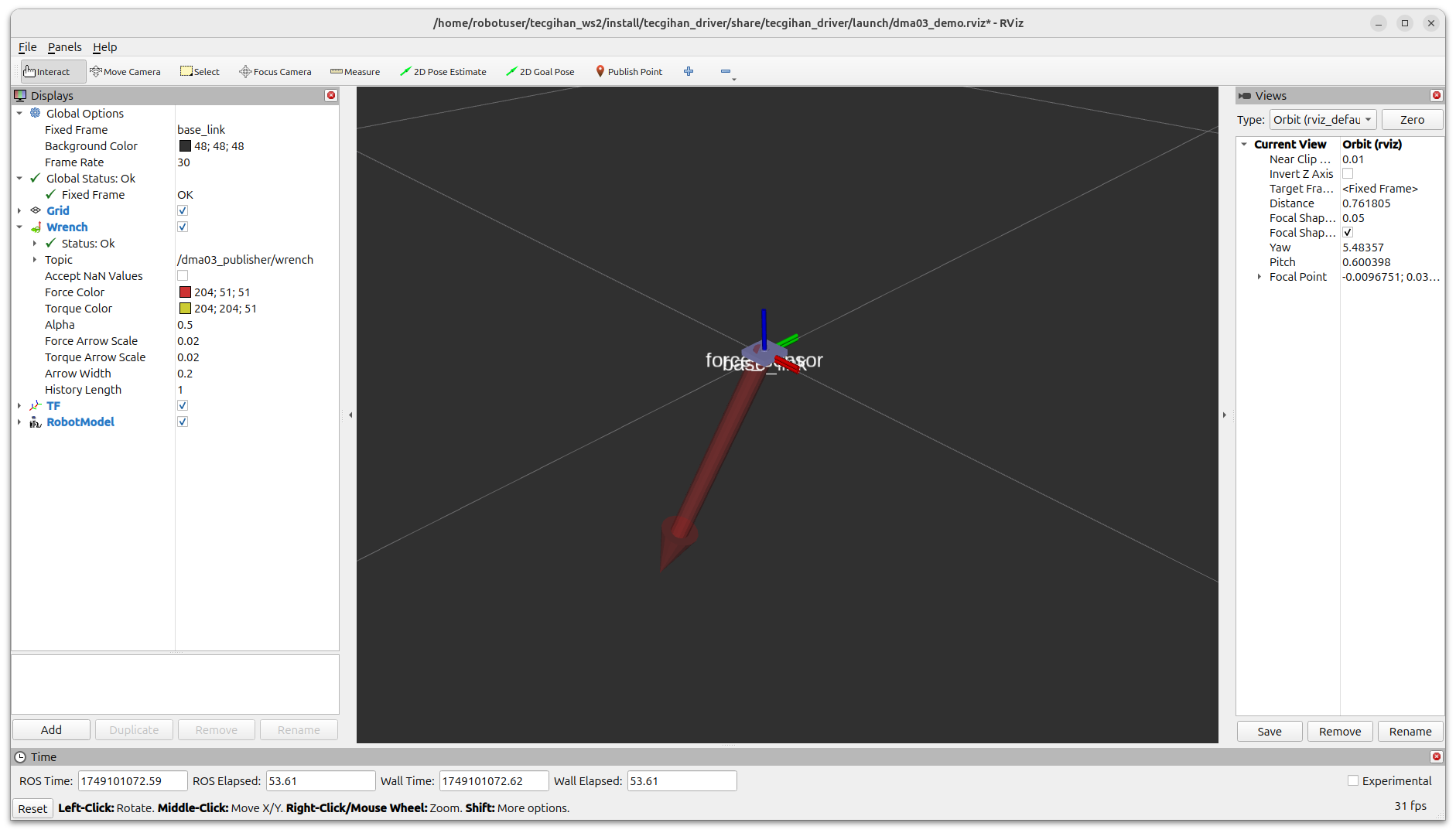Click inside the ROS Time field
The height and width of the screenshot is (833, 1456).
pyautogui.click(x=132, y=780)
